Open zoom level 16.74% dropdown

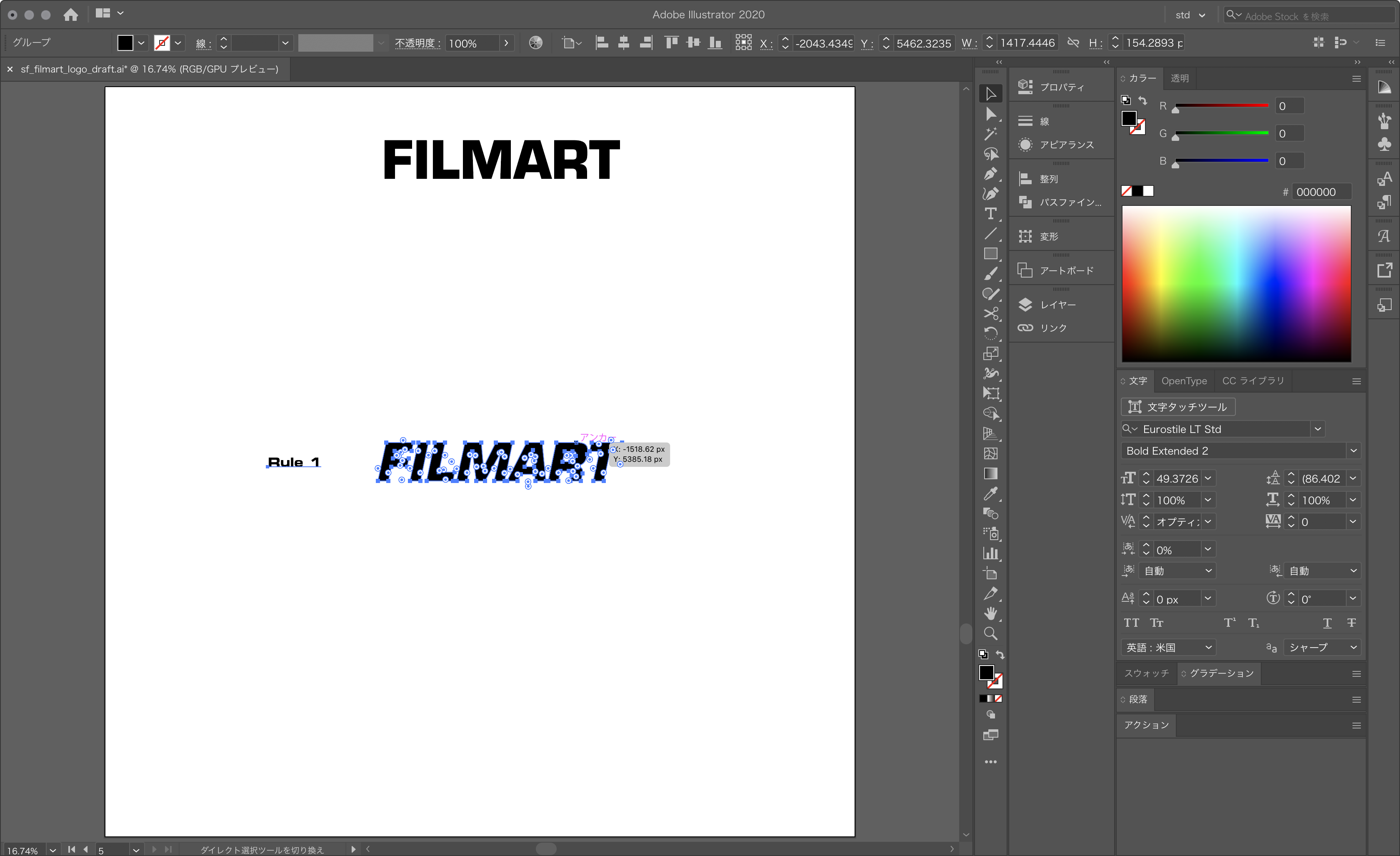pos(53,850)
